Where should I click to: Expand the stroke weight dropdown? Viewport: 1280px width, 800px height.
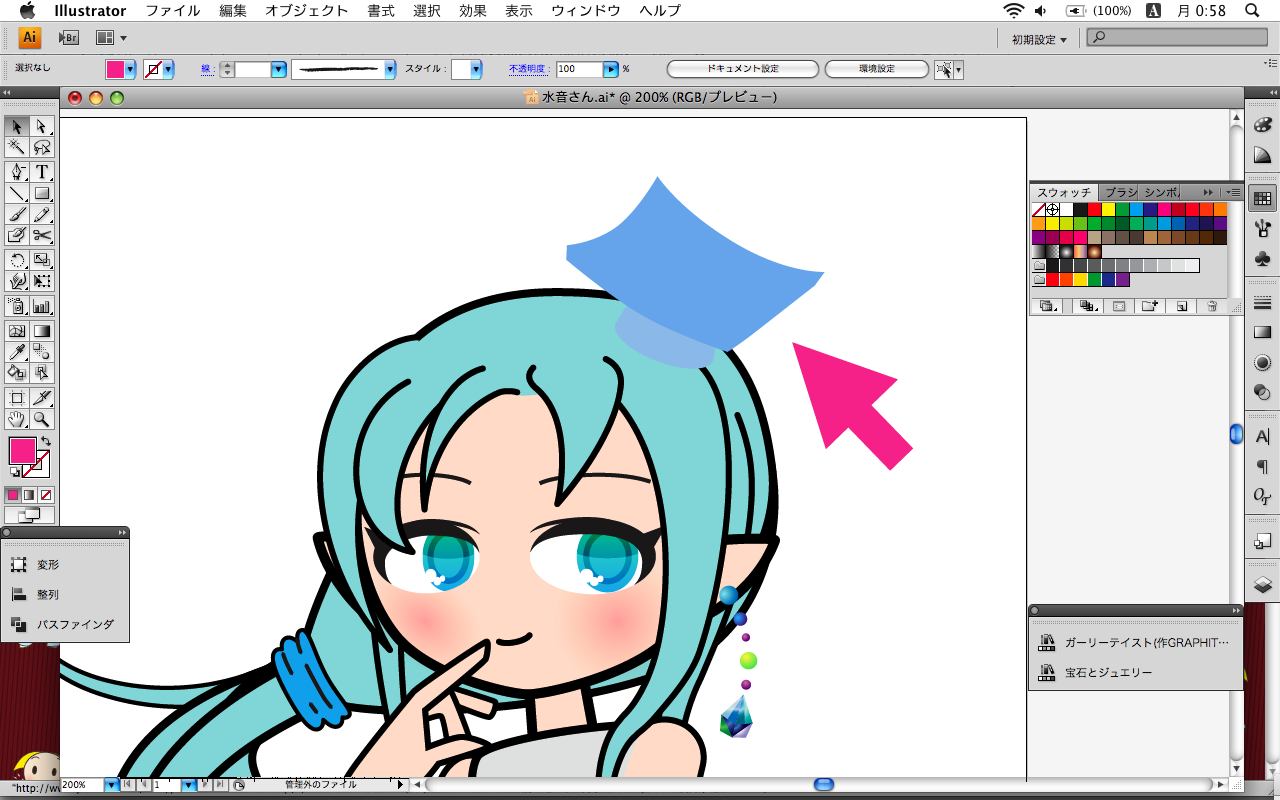279,69
